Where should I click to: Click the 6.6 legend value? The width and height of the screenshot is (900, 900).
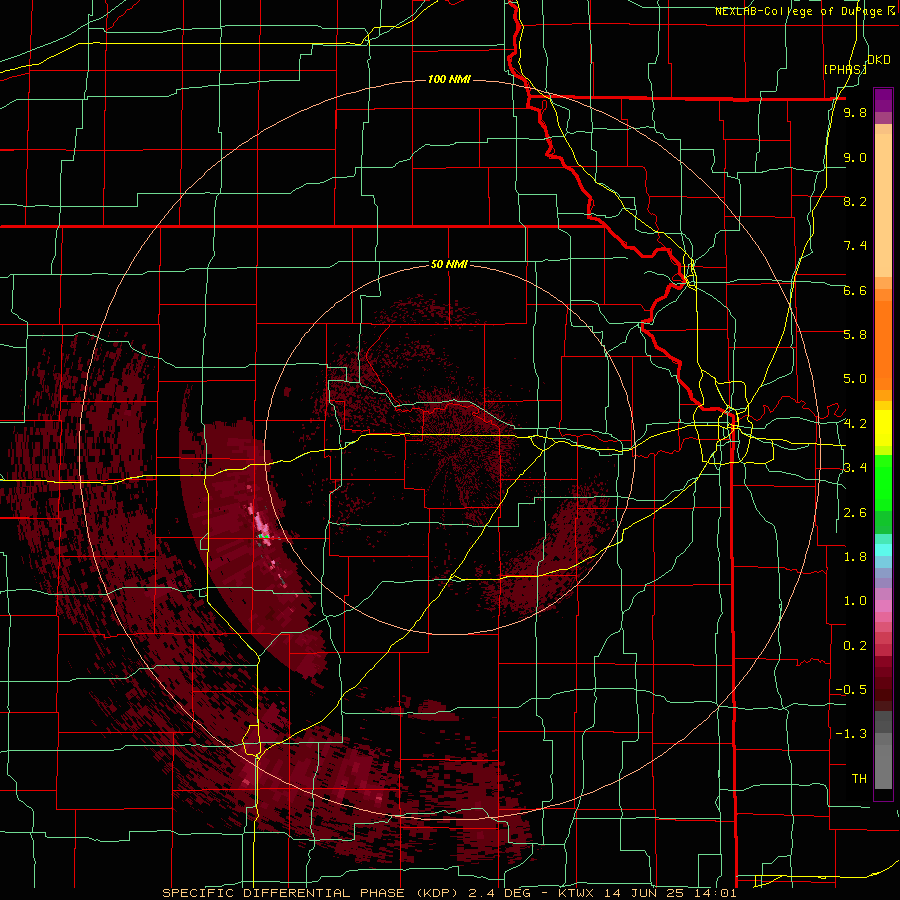pos(855,290)
